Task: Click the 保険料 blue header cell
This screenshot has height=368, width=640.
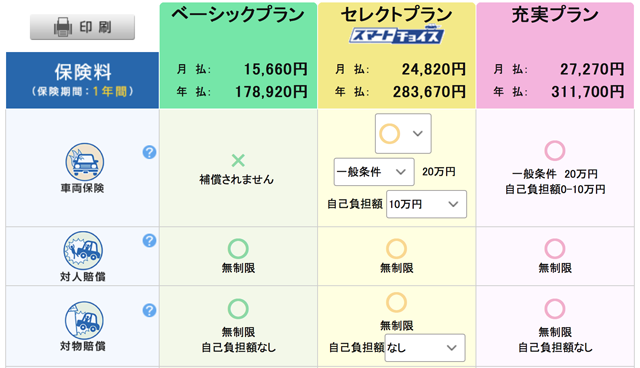Action: [x=82, y=80]
